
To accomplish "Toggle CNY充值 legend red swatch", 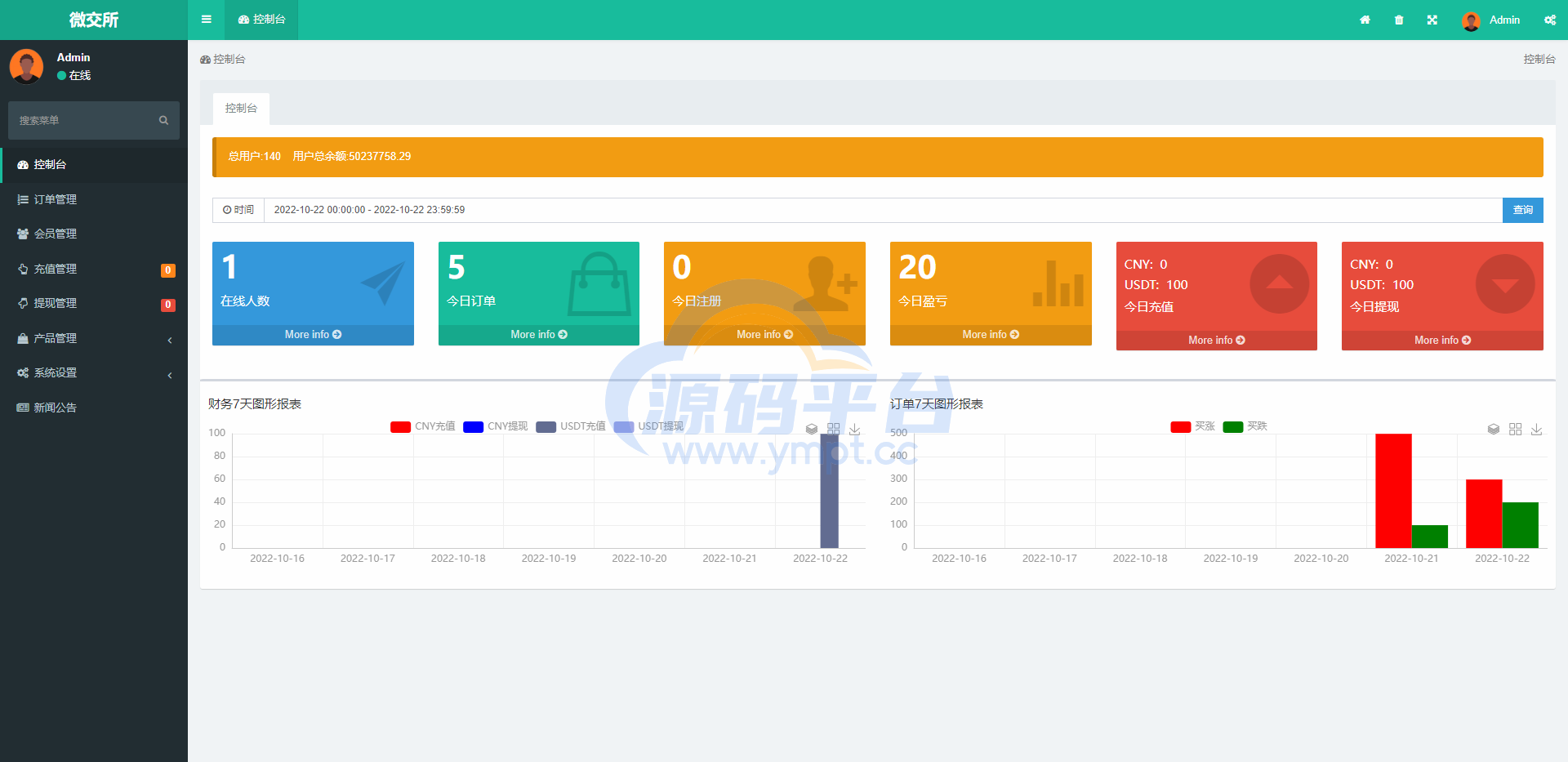I will [x=400, y=426].
